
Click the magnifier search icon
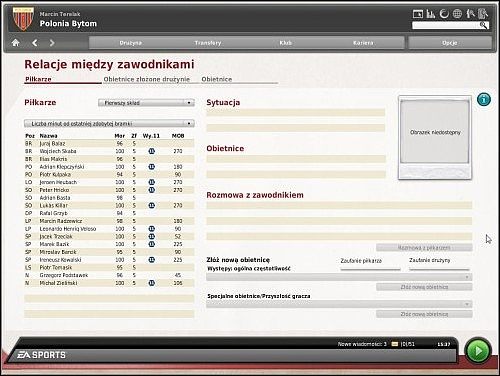(x=484, y=25)
